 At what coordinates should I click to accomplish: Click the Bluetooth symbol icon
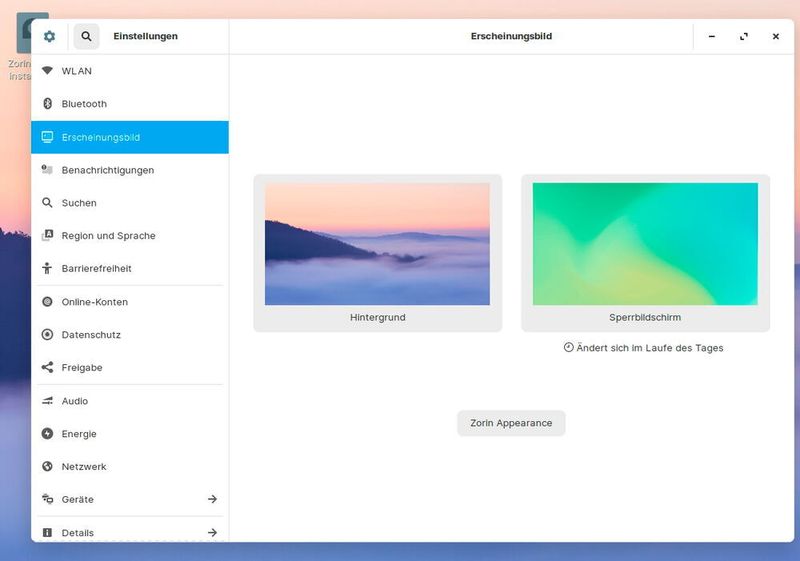coord(47,104)
